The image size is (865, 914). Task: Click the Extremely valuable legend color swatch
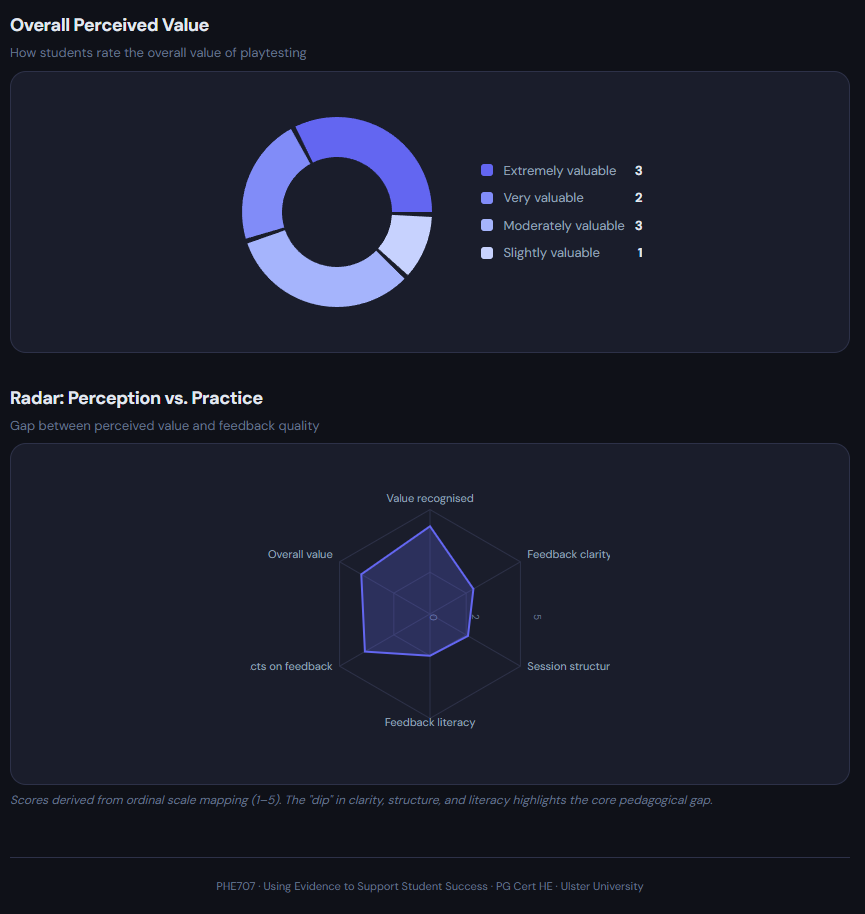click(x=487, y=171)
